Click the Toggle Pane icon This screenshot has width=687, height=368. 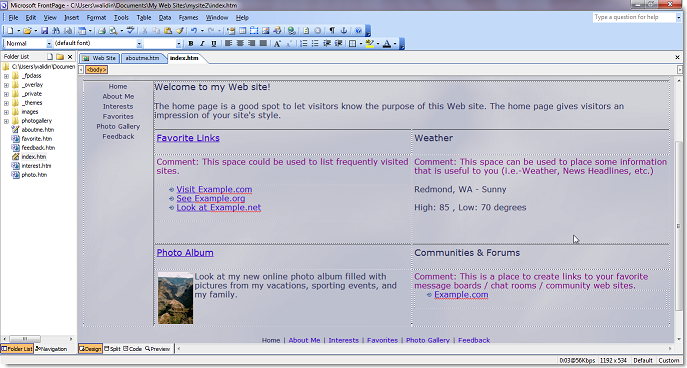pyautogui.click(x=82, y=31)
